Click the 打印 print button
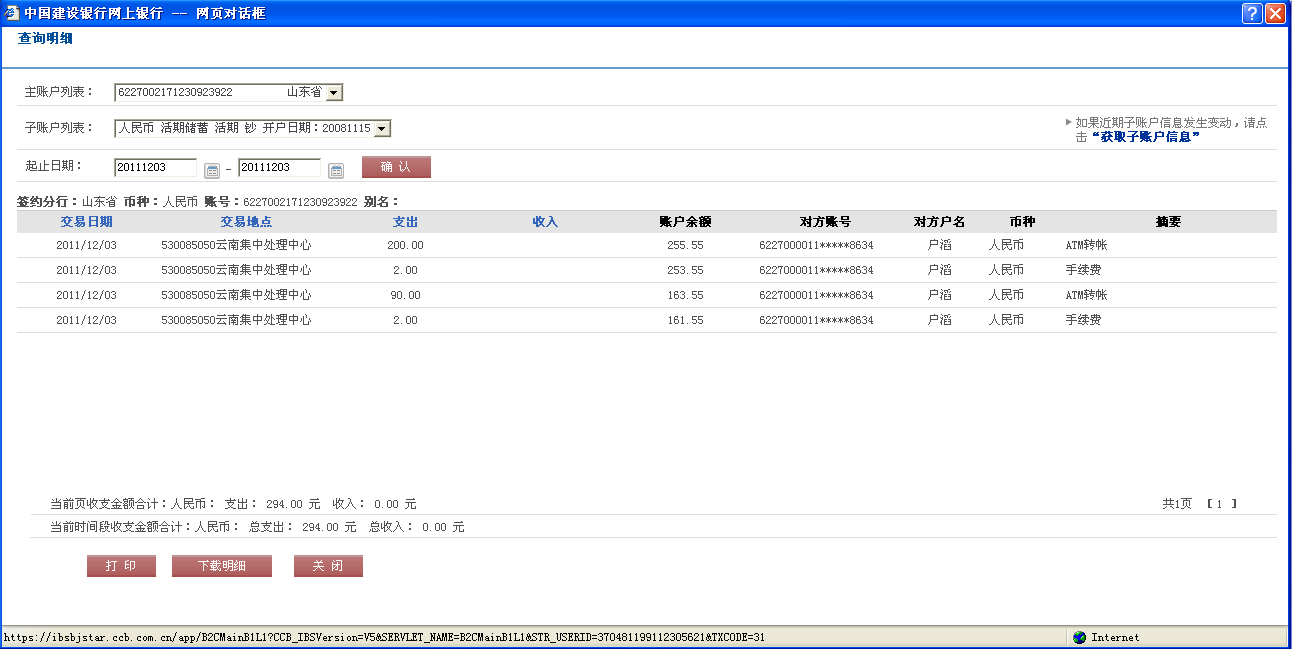Viewport: 1292px width, 649px height. 121,566
